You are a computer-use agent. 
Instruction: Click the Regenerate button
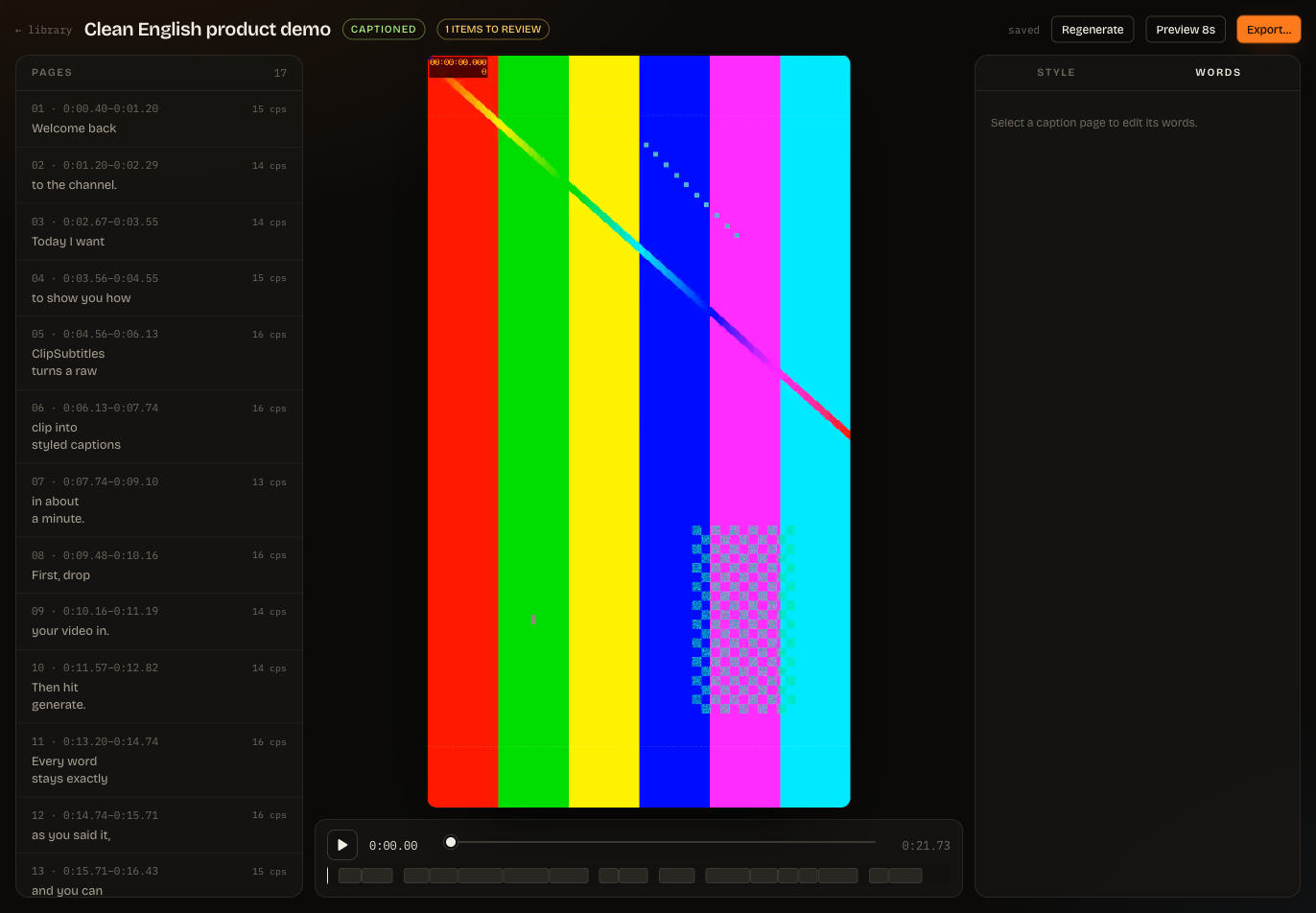coord(1093,30)
